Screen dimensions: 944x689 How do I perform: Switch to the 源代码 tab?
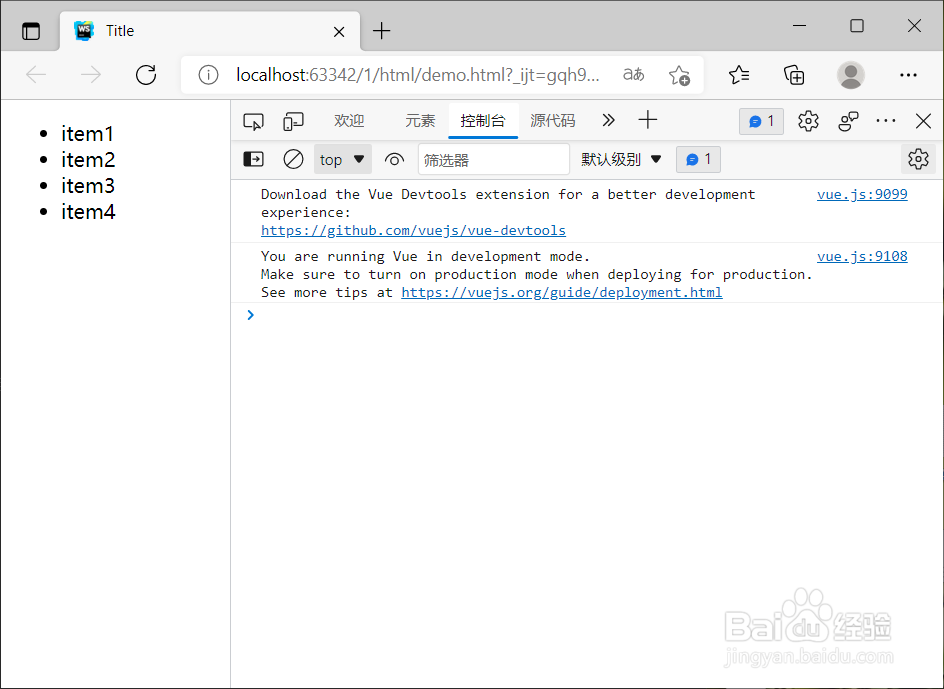pyautogui.click(x=553, y=120)
